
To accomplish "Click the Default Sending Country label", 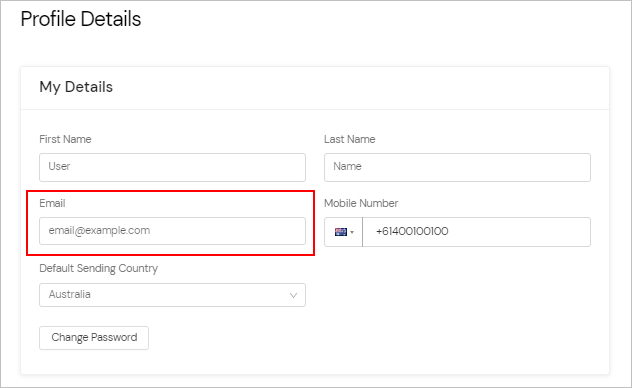I will click(x=98, y=268).
